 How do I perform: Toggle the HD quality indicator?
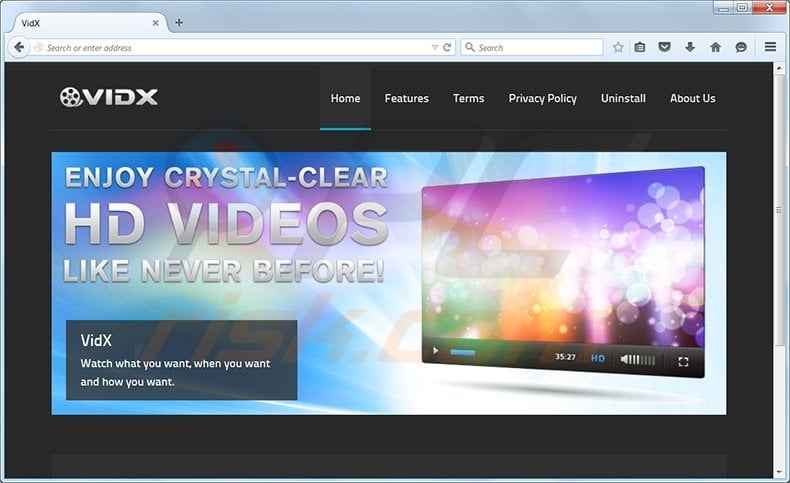[598, 358]
